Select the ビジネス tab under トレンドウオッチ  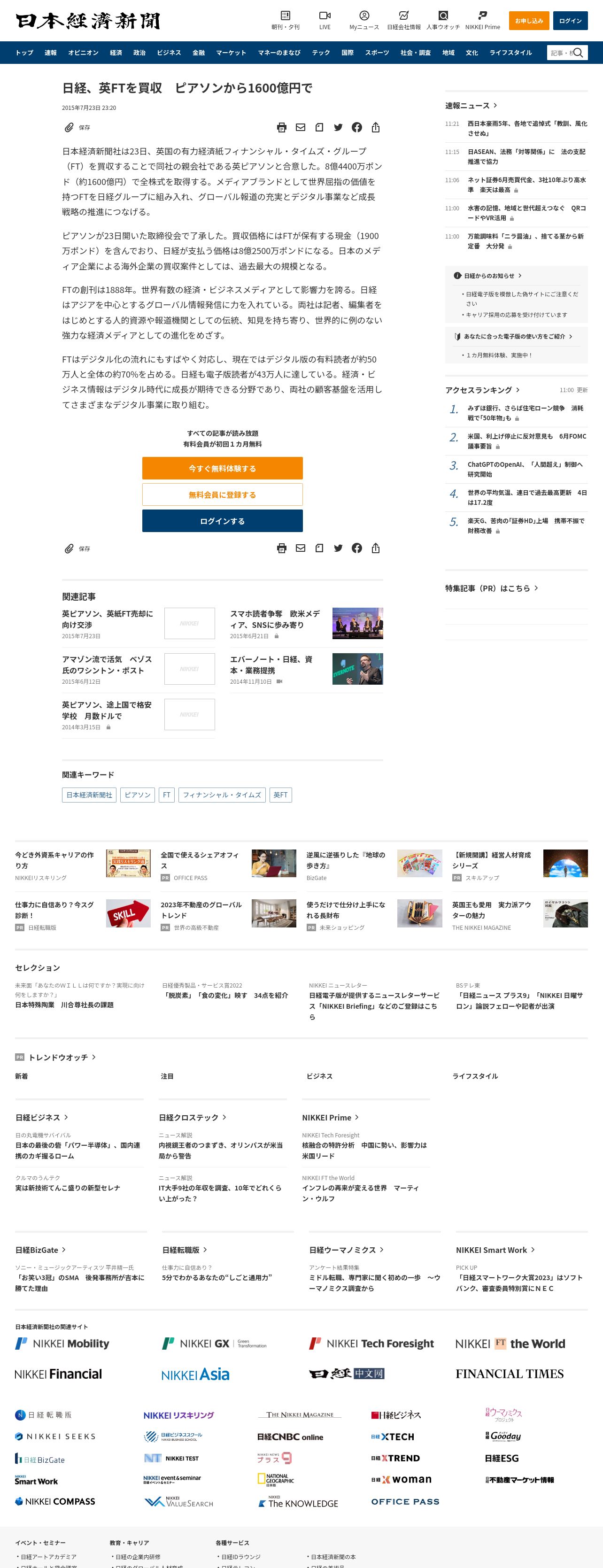319,1076
